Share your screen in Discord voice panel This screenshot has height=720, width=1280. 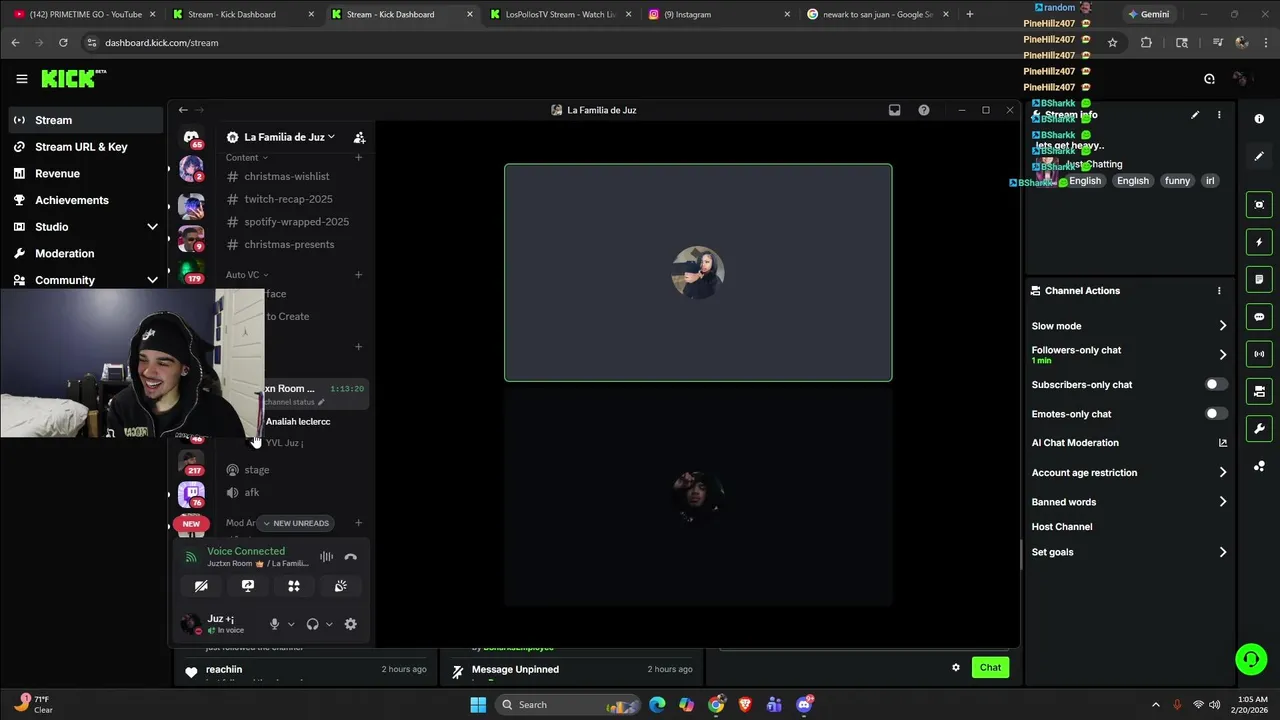[248, 586]
